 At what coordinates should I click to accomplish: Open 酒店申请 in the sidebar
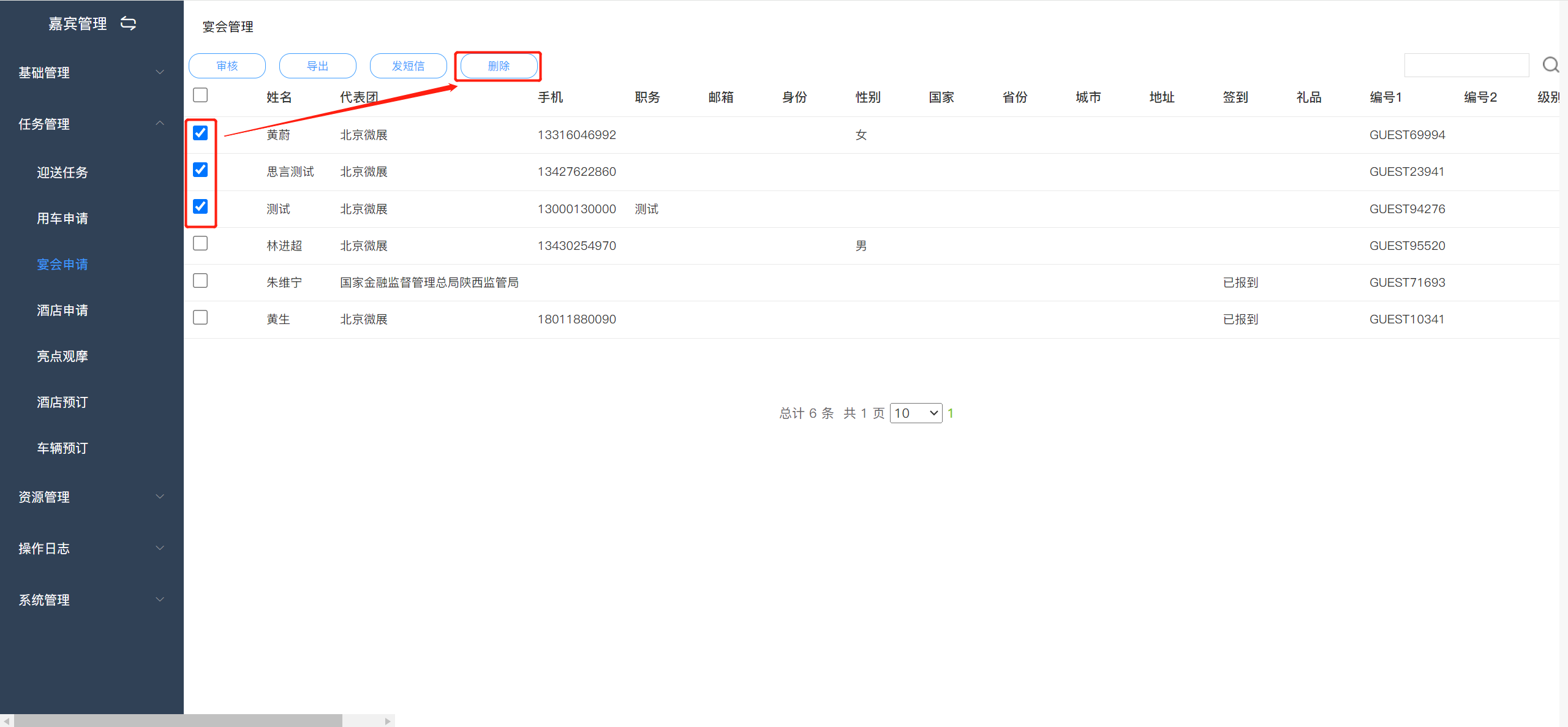click(x=62, y=311)
